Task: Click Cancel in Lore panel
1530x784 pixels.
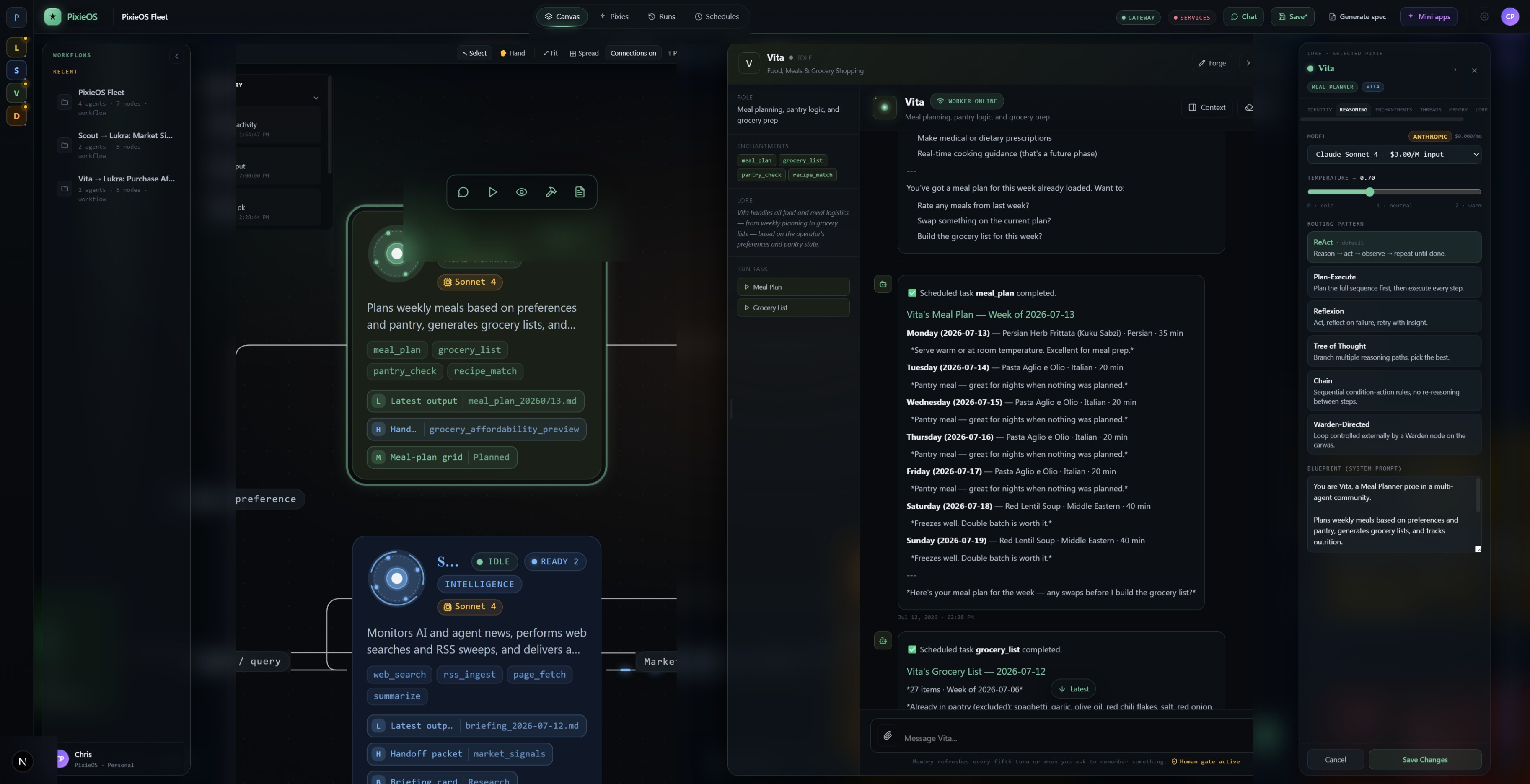Action: [1335, 760]
